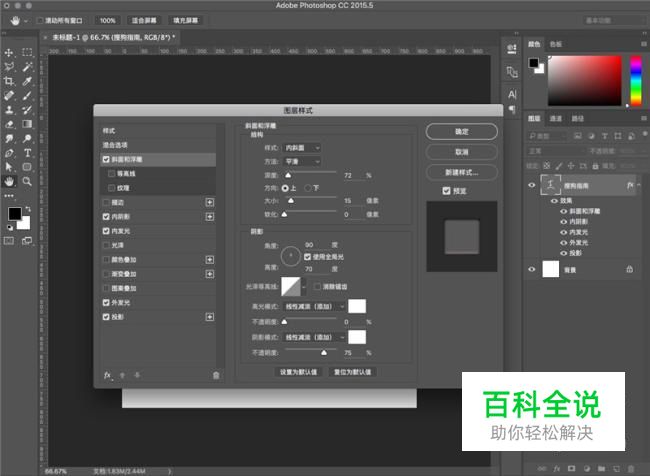Select the Brush tool
This screenshot has width=650, height=476.
tap(27, 95)
